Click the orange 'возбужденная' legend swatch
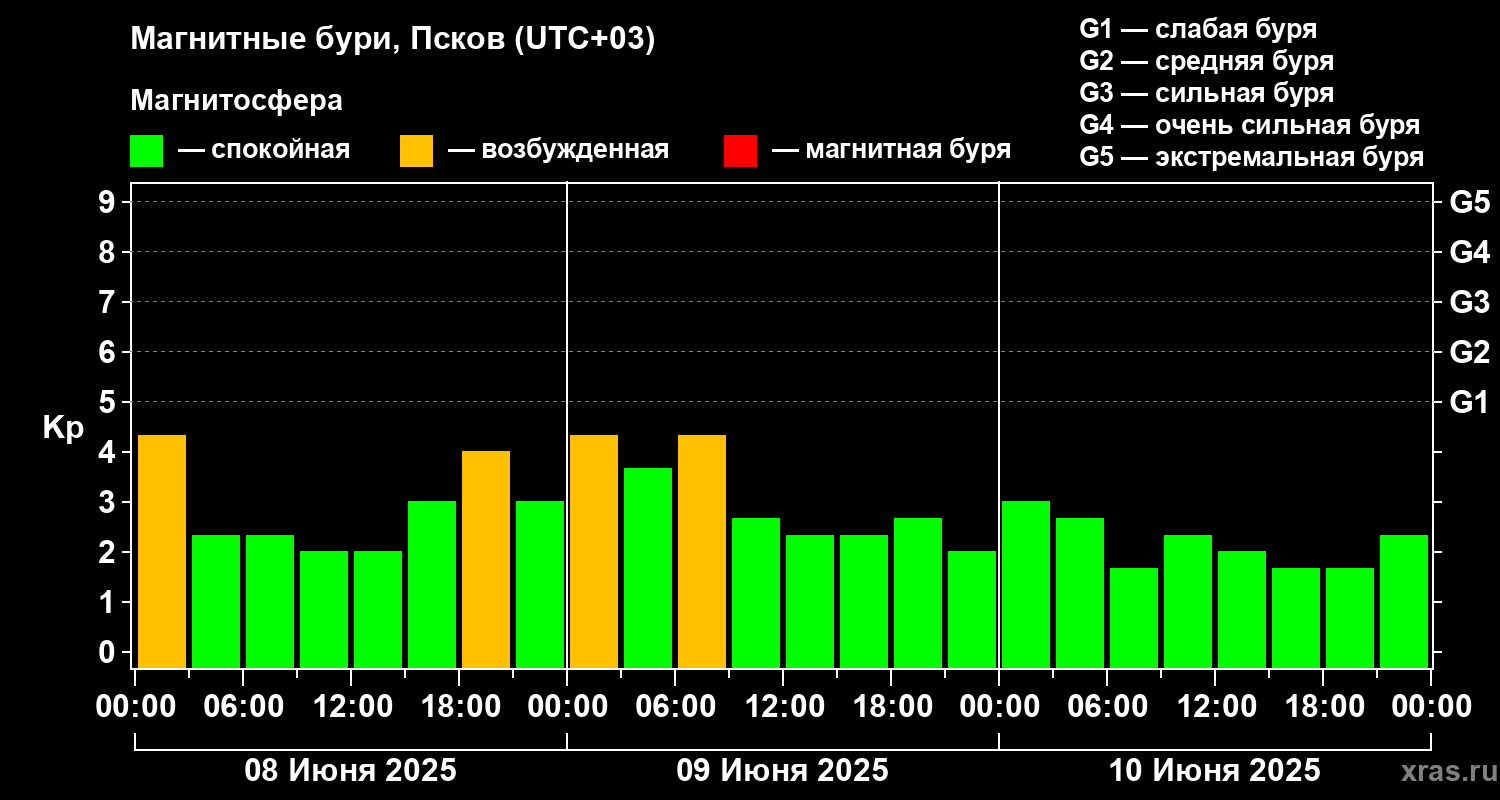1500x800 pixels. tap(416, 151)
